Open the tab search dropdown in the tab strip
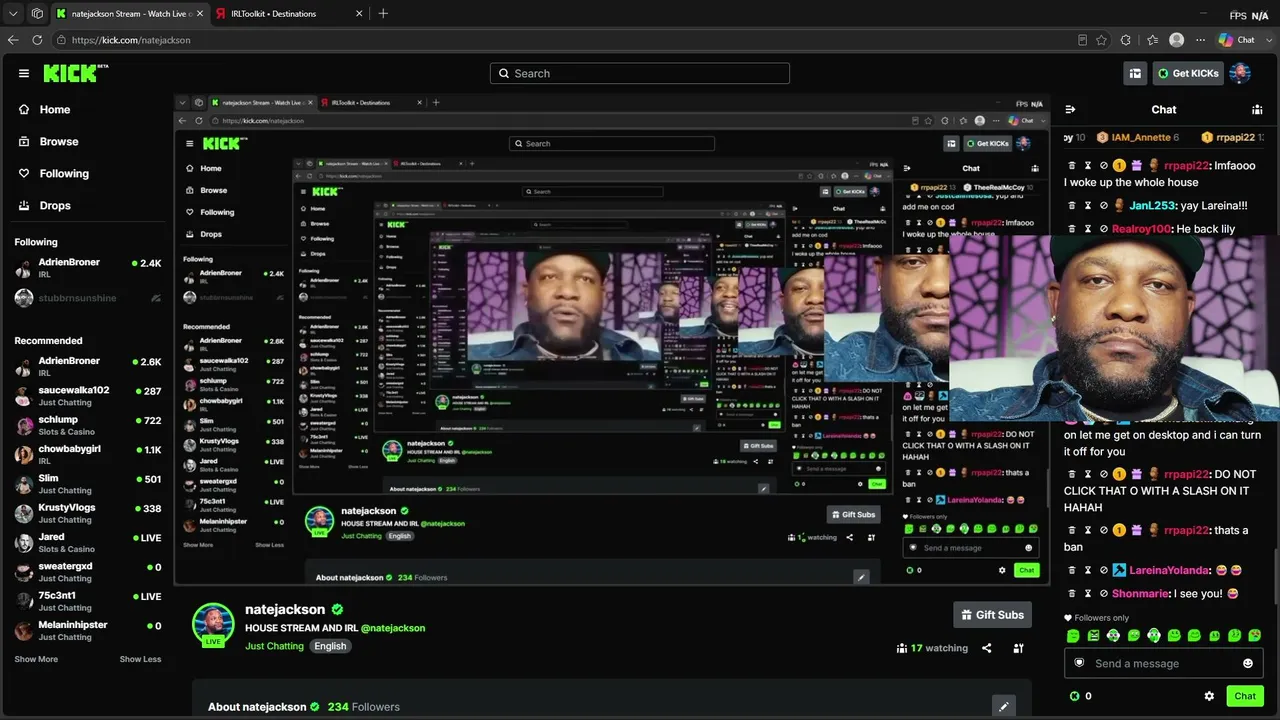This screenshot has width=1280, height=720. pos(13,14)
